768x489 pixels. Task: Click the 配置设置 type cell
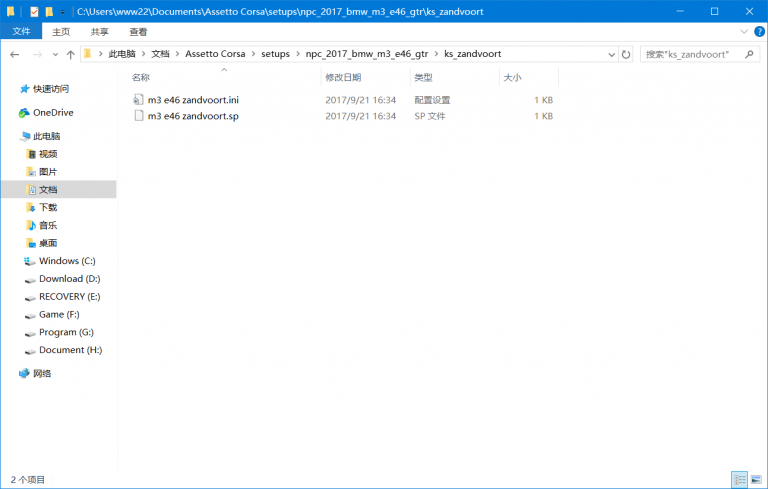pos(432,100)
